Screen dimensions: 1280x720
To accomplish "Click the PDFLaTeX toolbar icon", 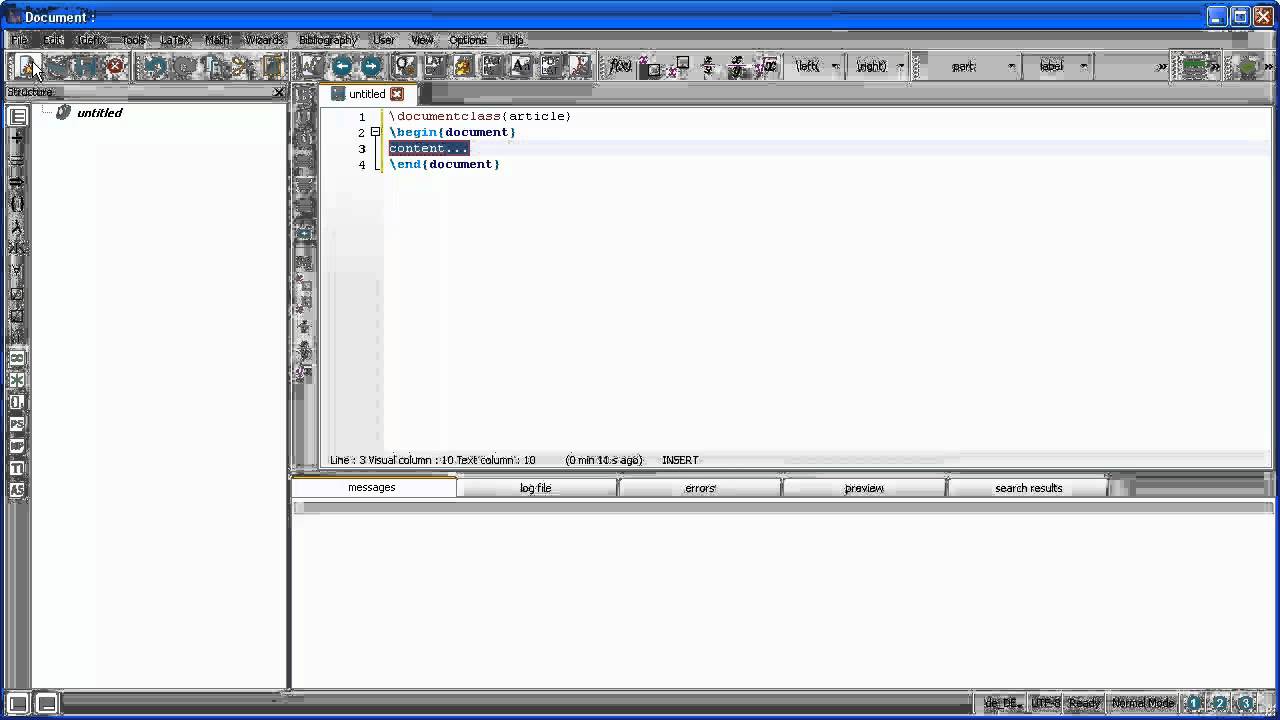I will pos(550,66).
